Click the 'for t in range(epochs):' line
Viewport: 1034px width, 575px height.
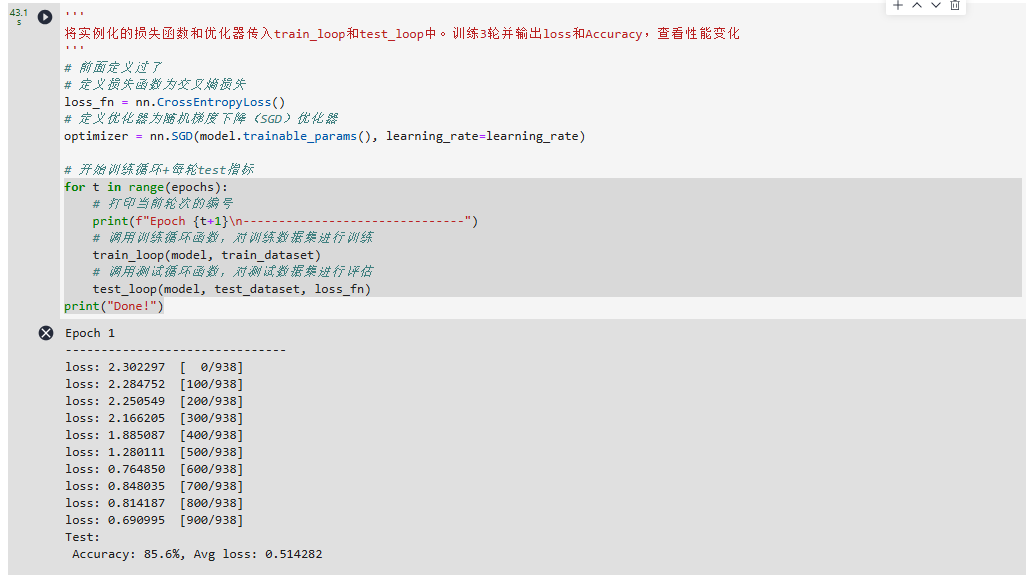pos(146,187)
